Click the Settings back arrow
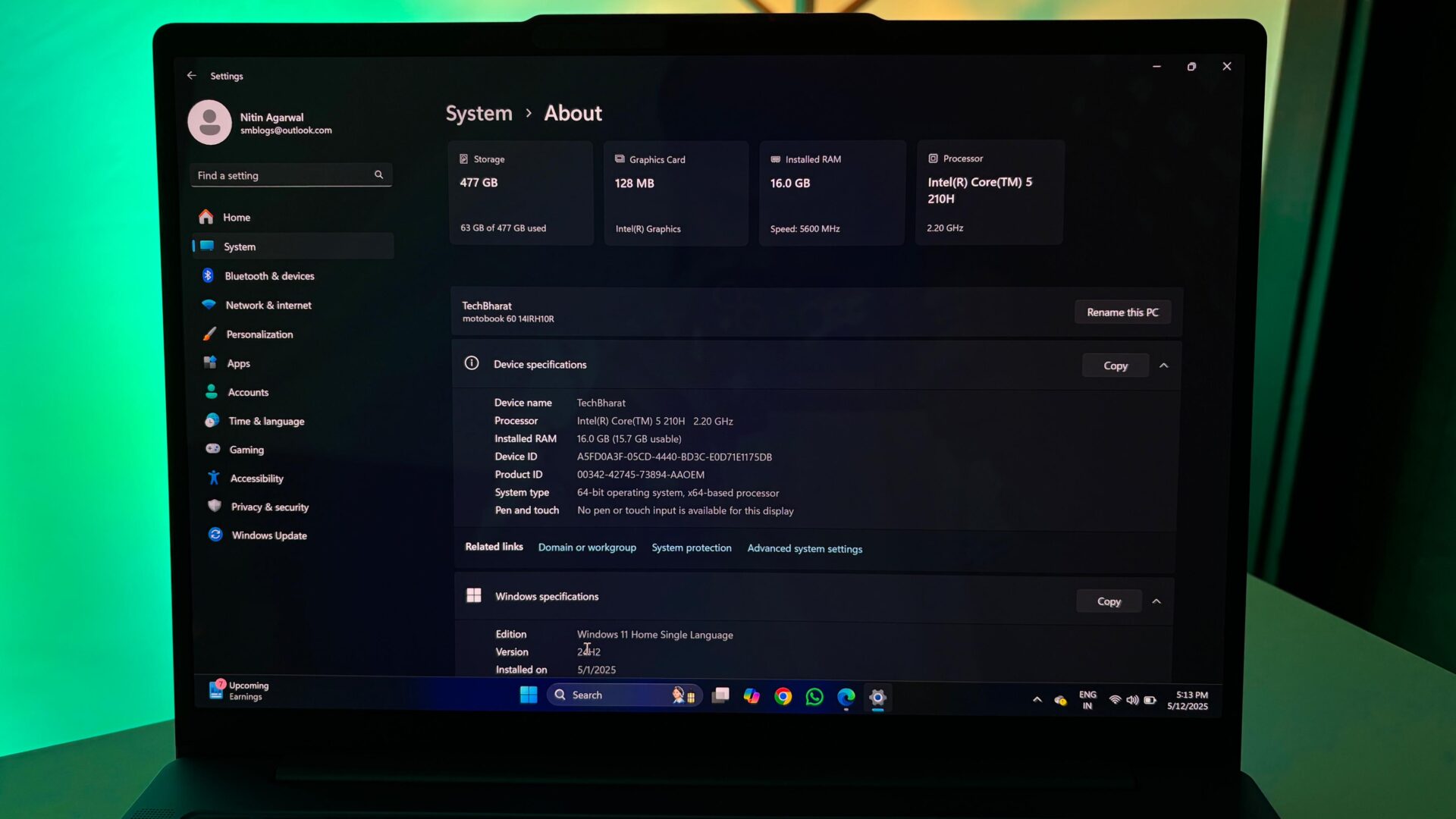Image resolution: width=1456 pixels, height=819 pixels. coord(191,75)
